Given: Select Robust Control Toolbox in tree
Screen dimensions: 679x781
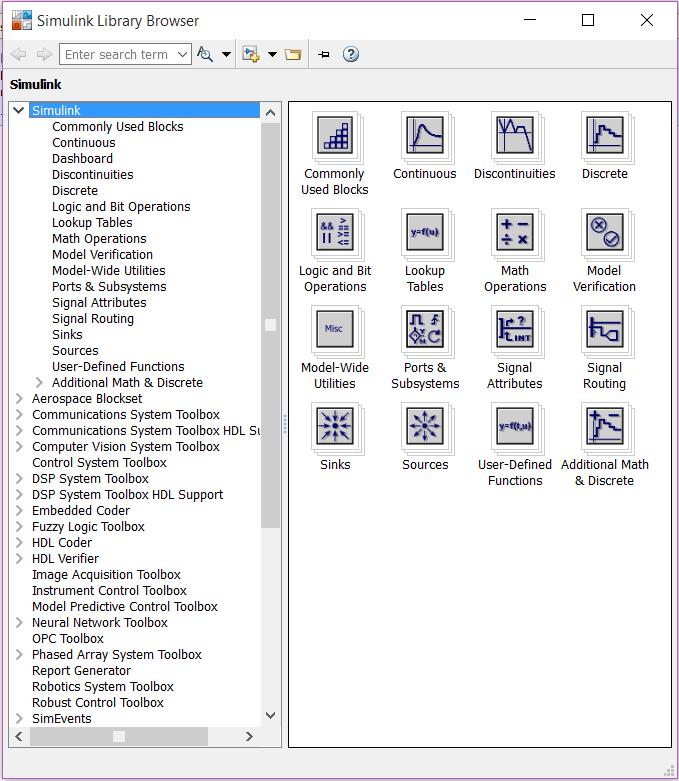Looking at the screenshot, I should (98, 702).
